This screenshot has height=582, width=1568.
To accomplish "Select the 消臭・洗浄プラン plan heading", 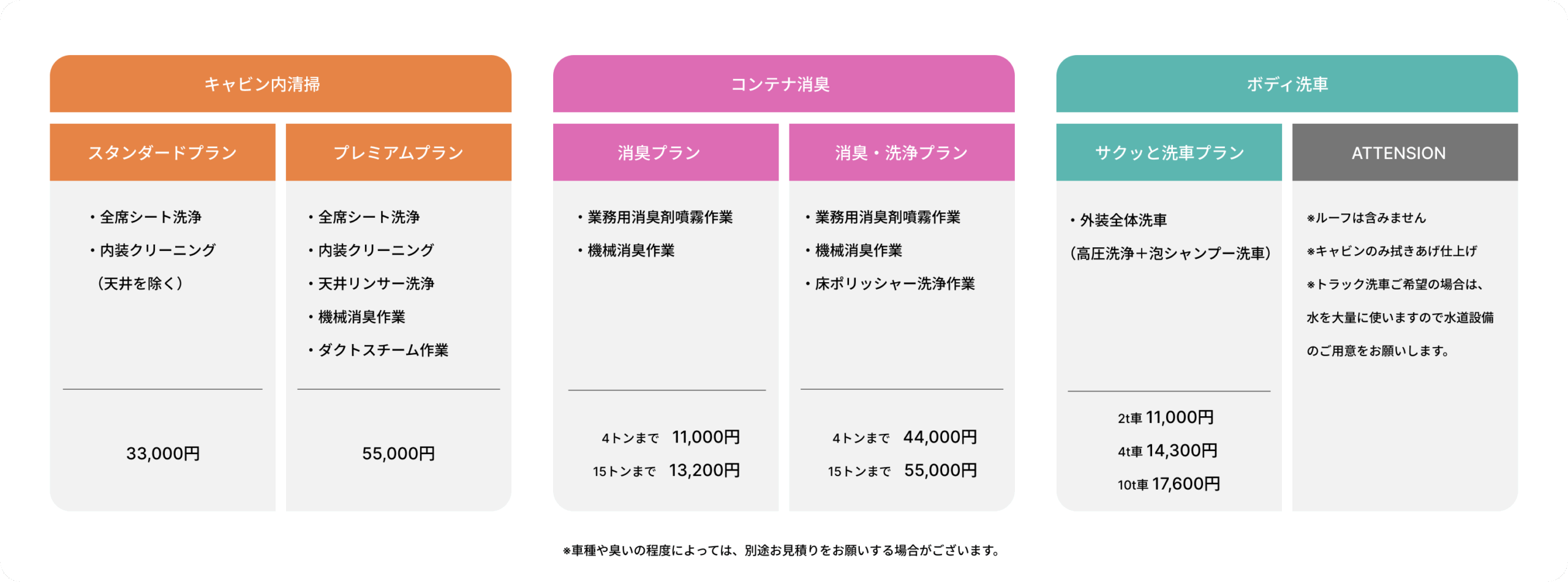I will (901, 152).
